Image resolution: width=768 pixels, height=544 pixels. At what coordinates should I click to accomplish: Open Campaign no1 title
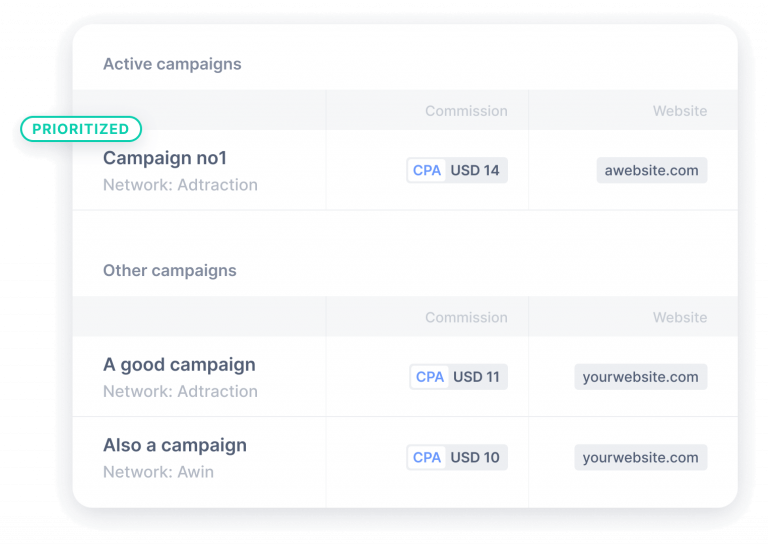(165, 158)
